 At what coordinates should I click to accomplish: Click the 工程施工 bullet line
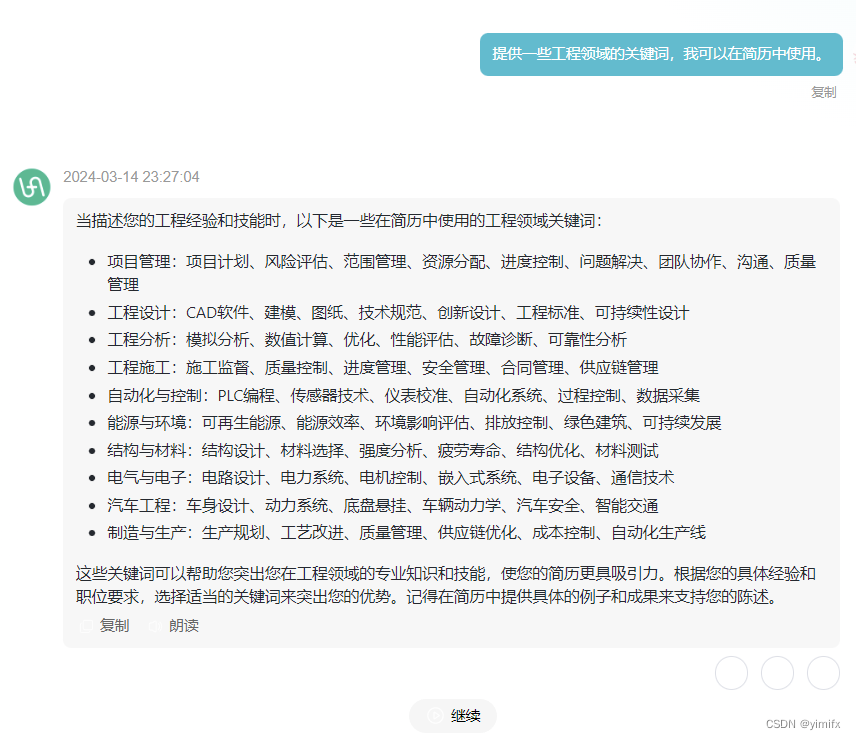383,367
